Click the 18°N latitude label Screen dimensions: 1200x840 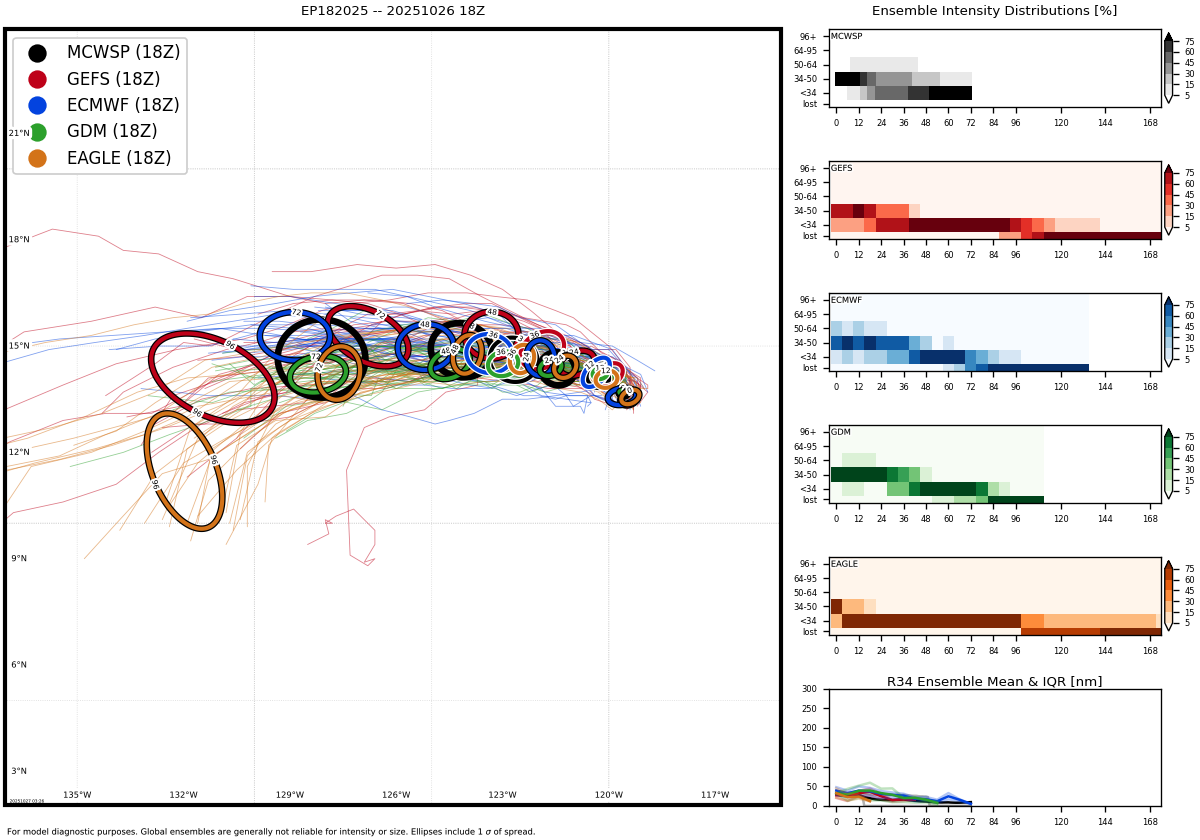20,240
